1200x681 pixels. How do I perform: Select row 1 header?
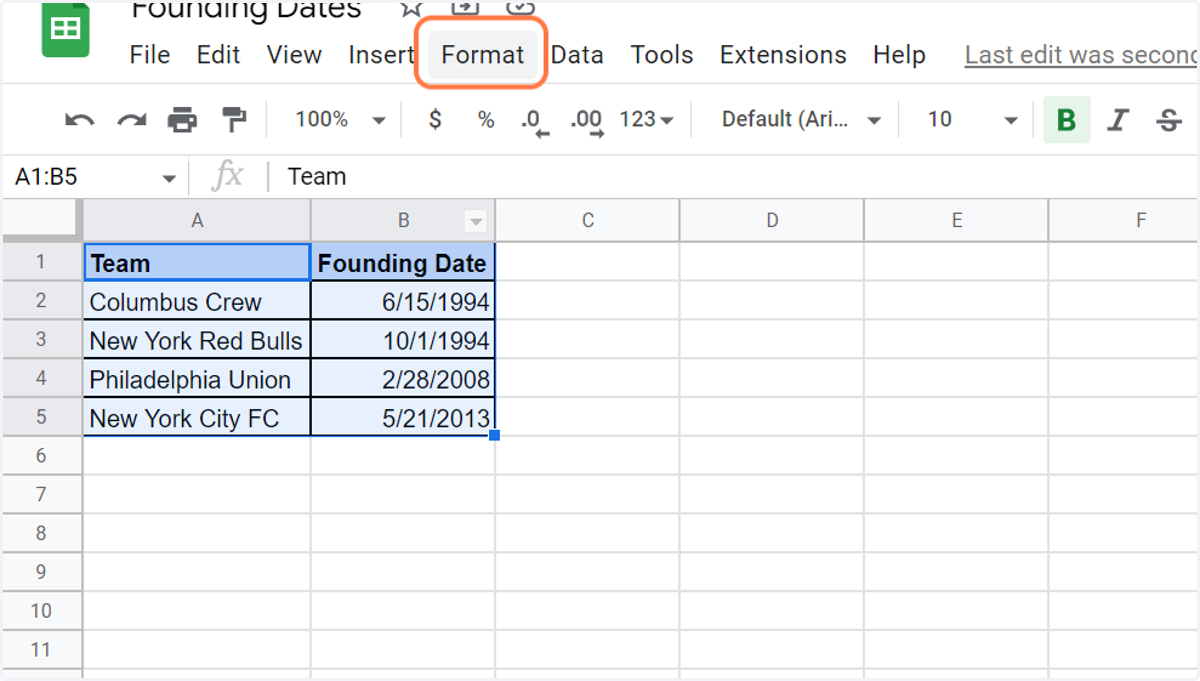41,262
